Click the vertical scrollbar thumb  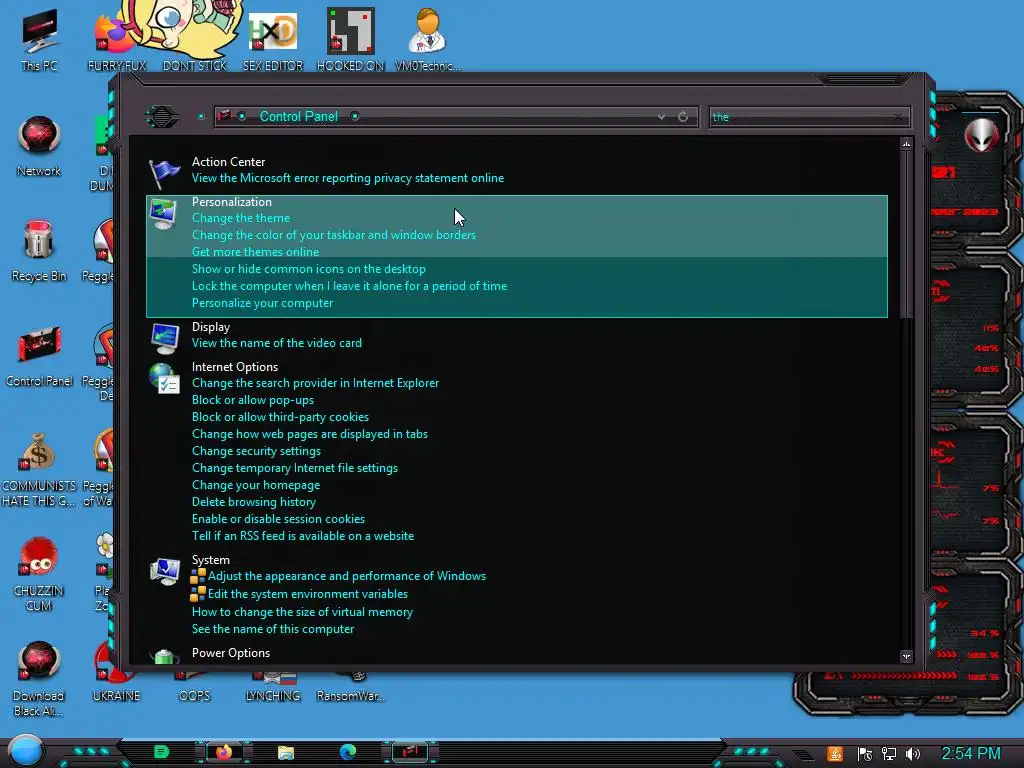[x=906, y=235]
